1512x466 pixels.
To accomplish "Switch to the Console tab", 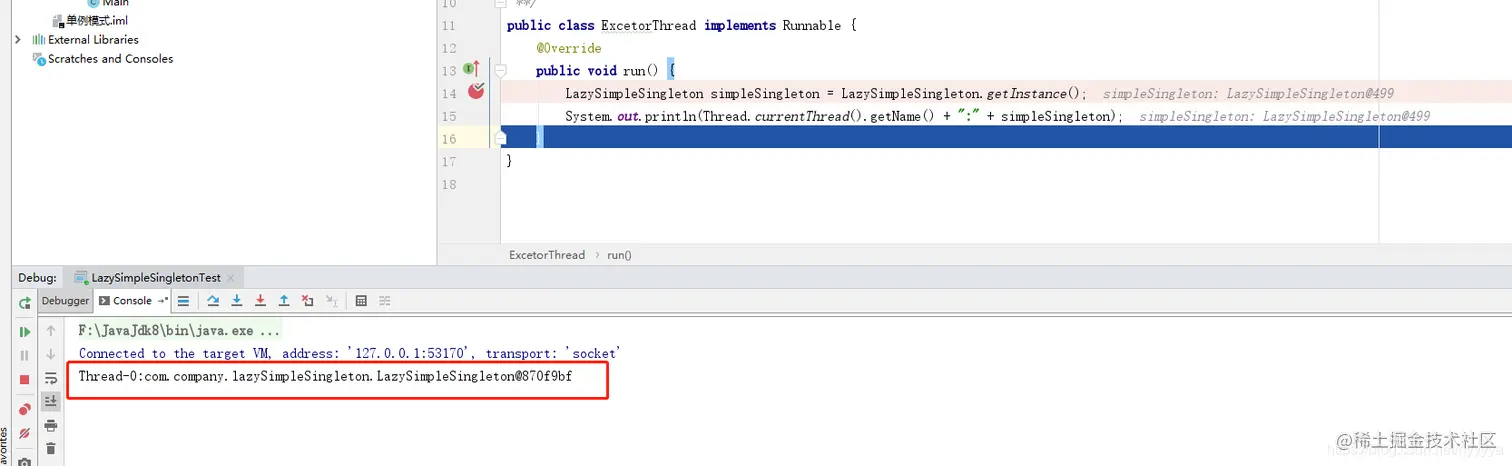I will [x=133, y=300].
